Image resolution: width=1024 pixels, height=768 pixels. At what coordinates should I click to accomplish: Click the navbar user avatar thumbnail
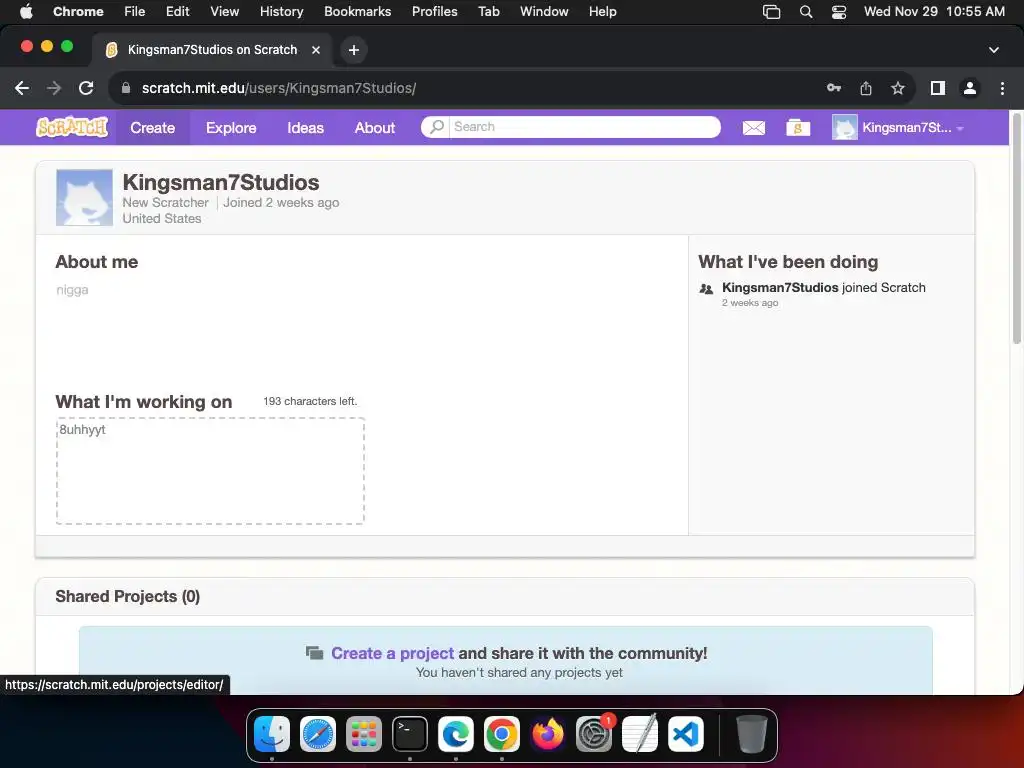pyautogui.click(x=844, y=127)
